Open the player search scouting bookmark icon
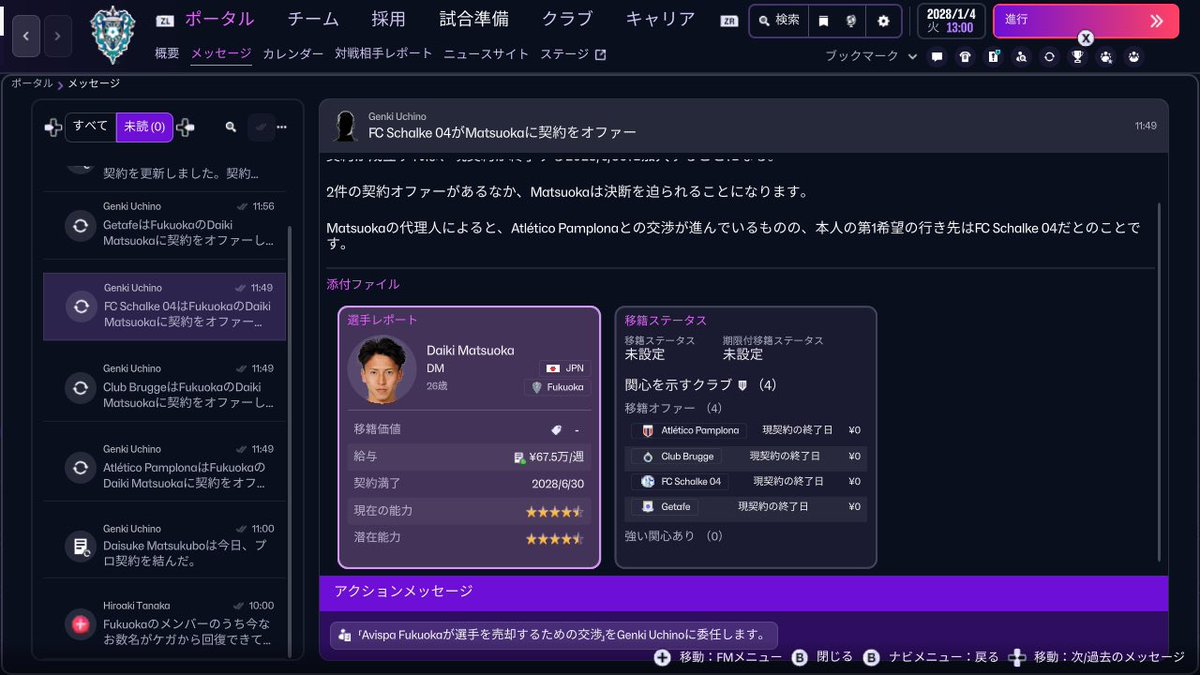This screenshot has height=675, width=1200. 1021,56
